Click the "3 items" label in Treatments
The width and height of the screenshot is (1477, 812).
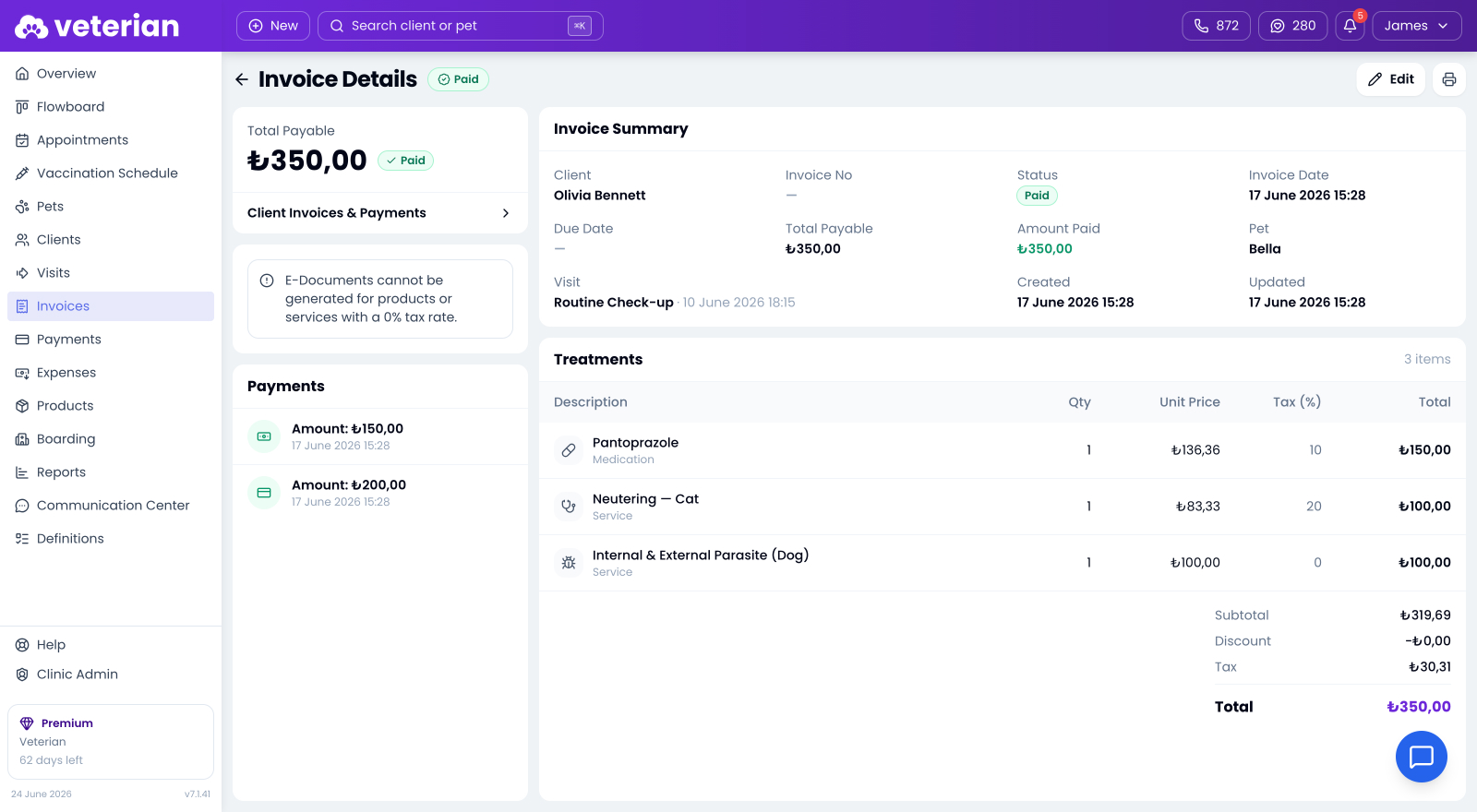(x=1427, y=360)
